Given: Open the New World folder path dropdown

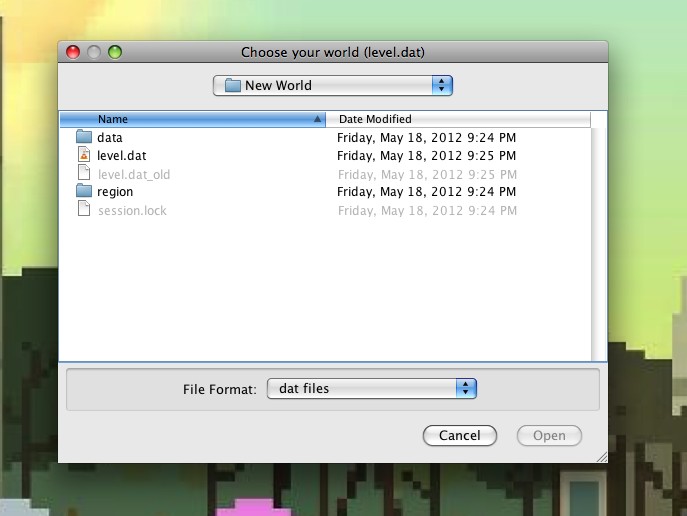Looking at the screenshot, I should click(332, 86).
